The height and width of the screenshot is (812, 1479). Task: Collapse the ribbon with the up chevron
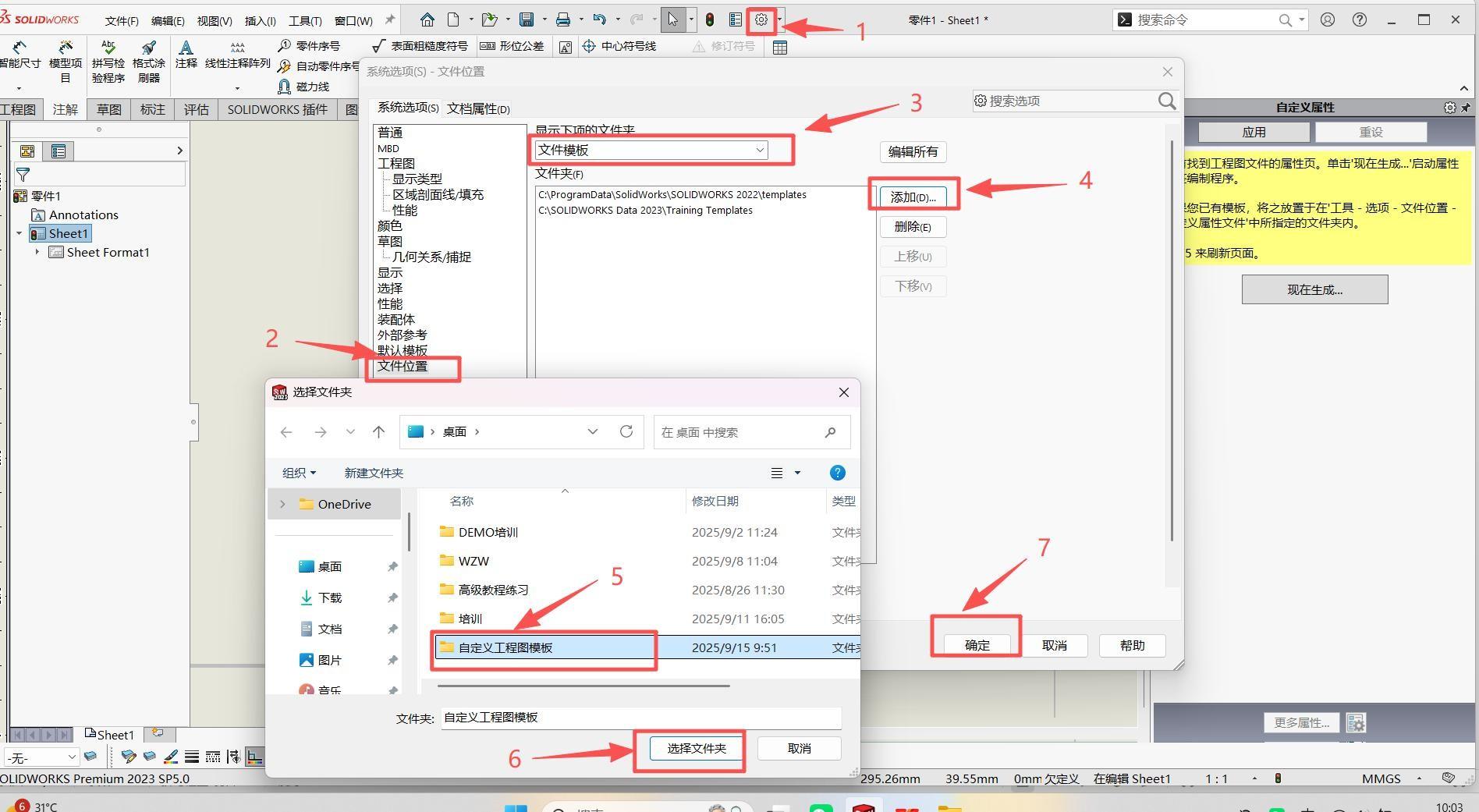pyautogui.click(x=1463, y=88)
